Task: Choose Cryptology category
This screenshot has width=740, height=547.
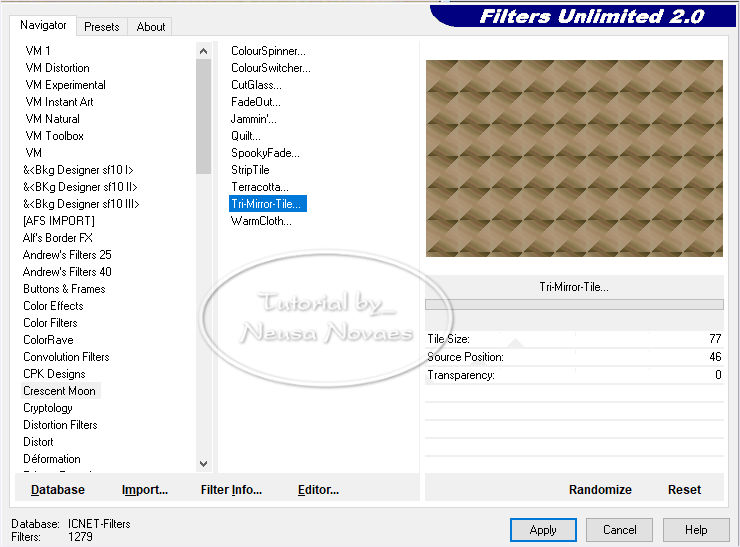Action: pyautogui.click(x=48, y=407)
